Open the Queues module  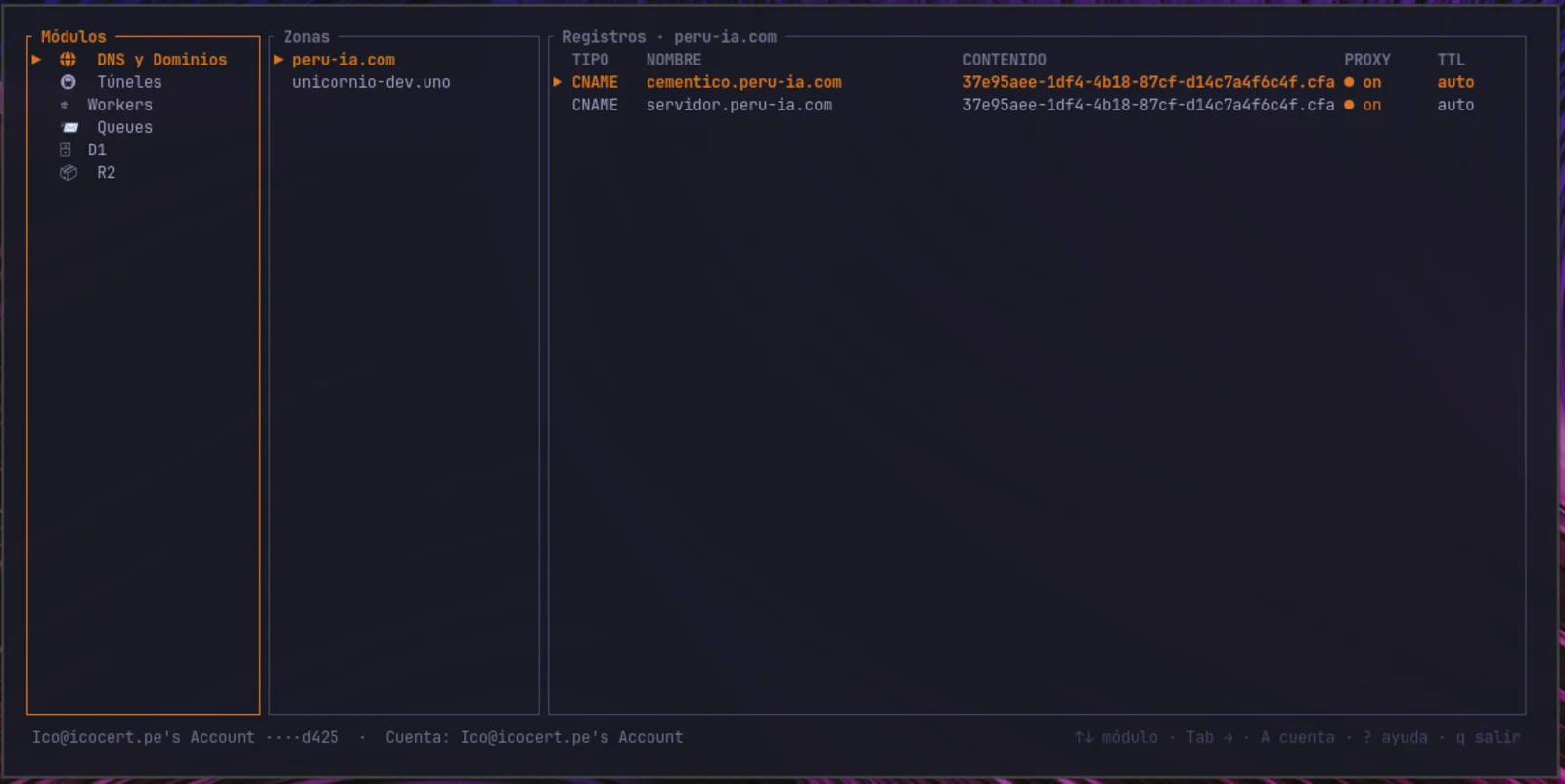pyautogui.click(x=124, y=127)
